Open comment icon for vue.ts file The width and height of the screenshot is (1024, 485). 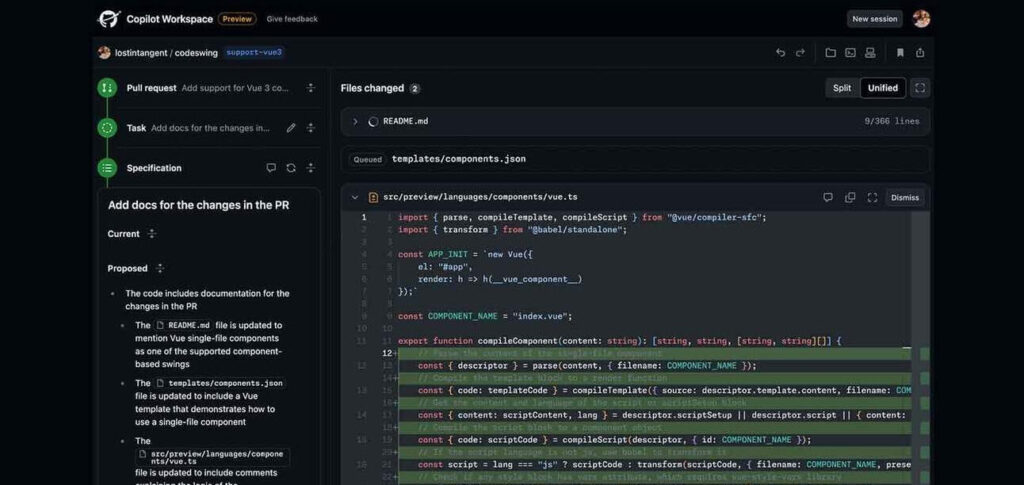click(827, 197)
